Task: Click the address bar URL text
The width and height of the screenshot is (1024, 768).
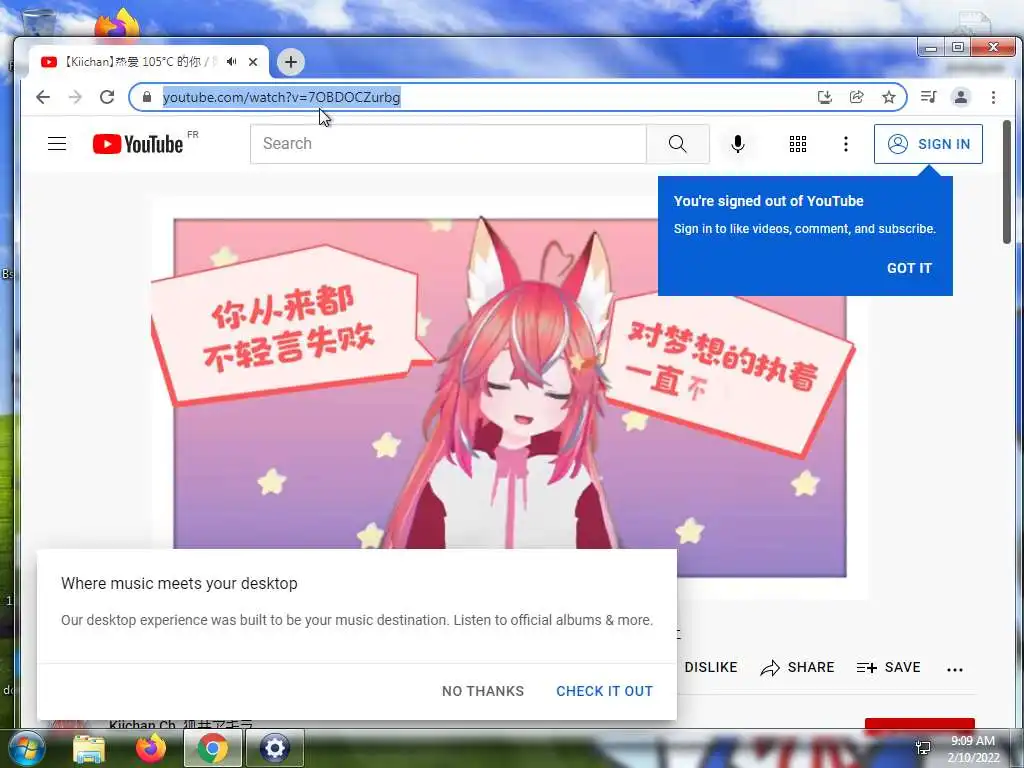Action: point(281,97)
